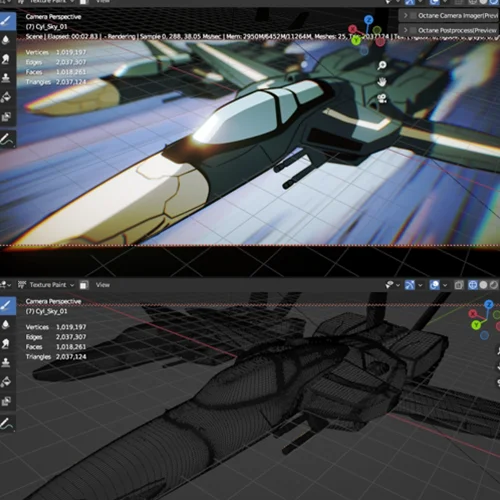Select the Annotate tool in lower viewport
This screenshot has height=500, width=500.
click(x=6, y=423)
